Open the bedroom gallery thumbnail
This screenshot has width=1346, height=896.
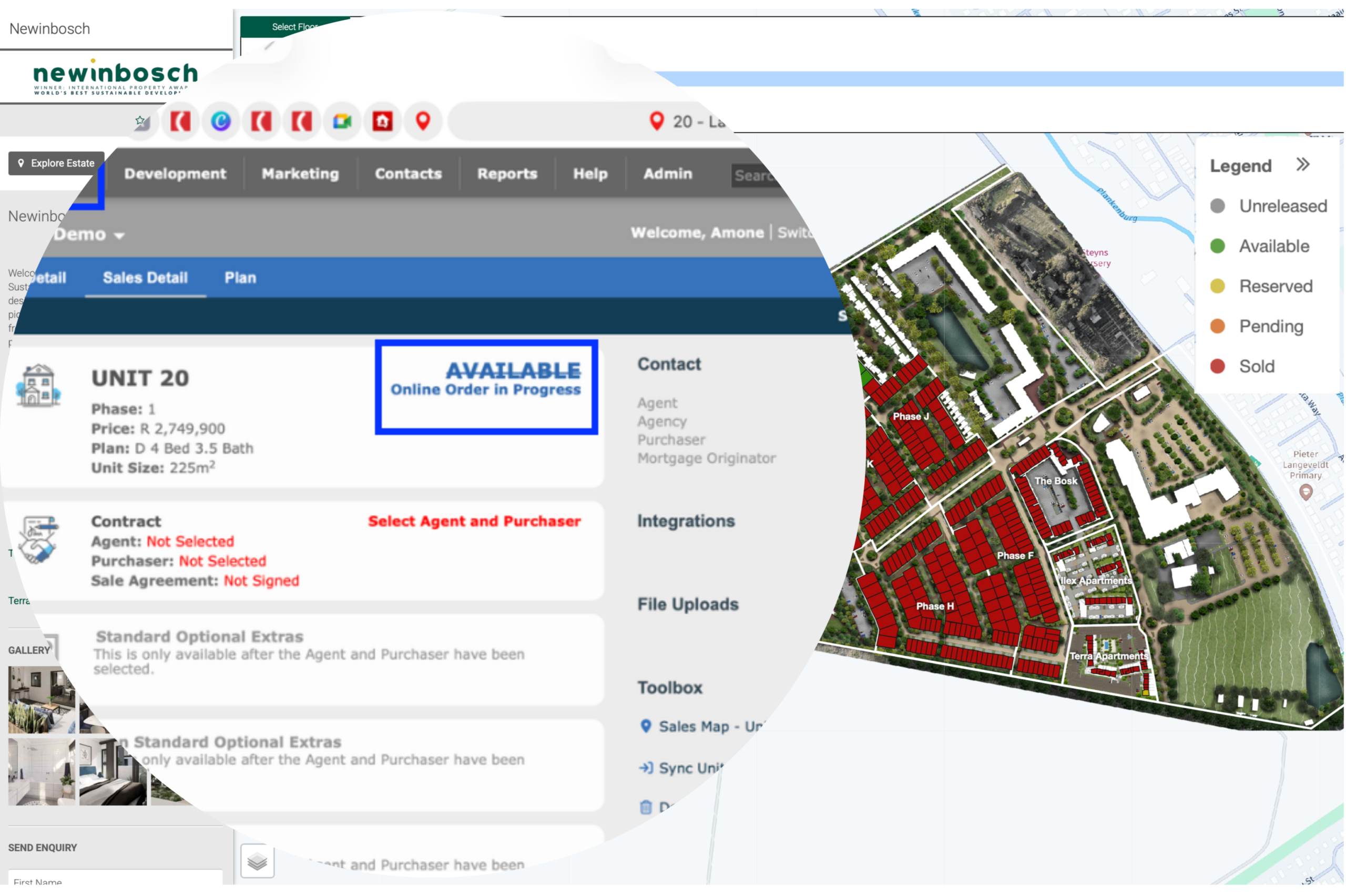(113, 772)
